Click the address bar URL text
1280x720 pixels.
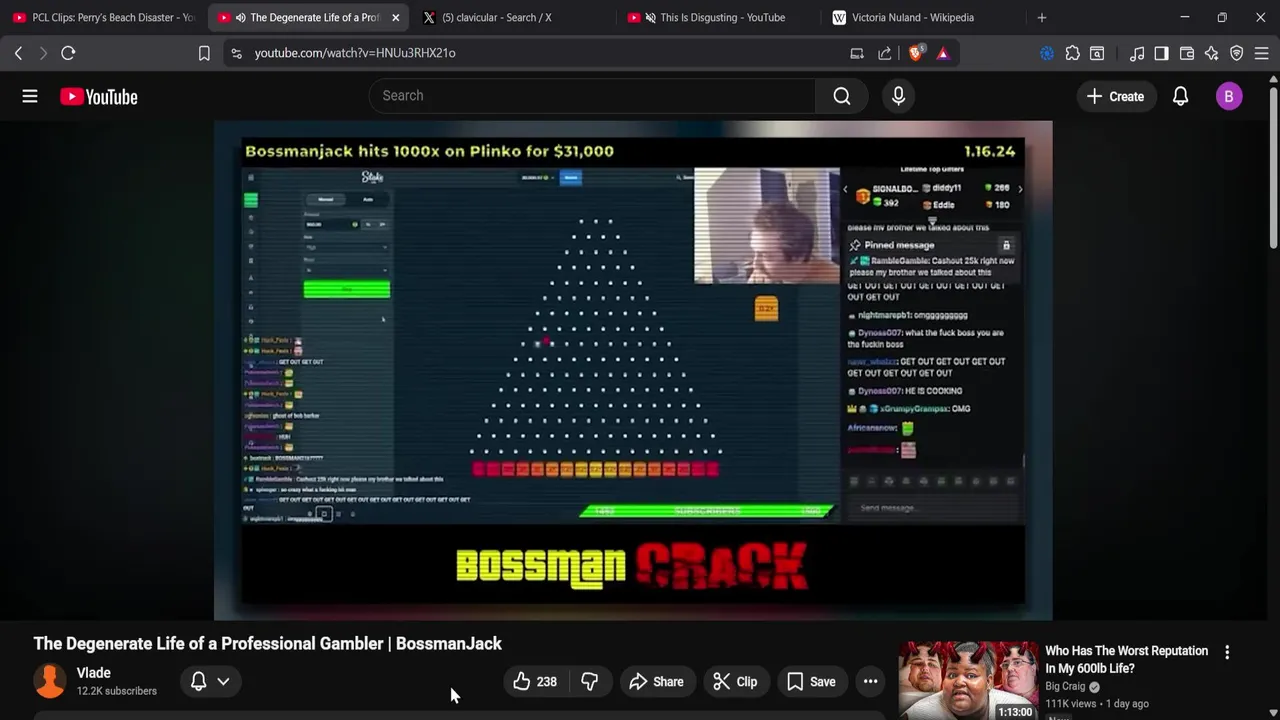[x=355, y=53]
